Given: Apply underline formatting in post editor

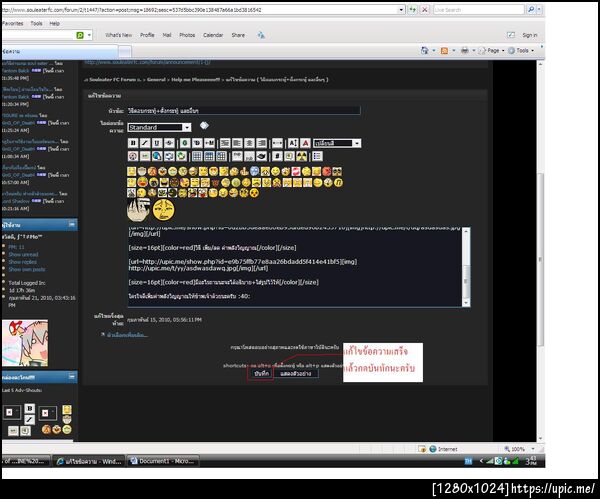Looking at the screenshot, I should coord(157,143).
